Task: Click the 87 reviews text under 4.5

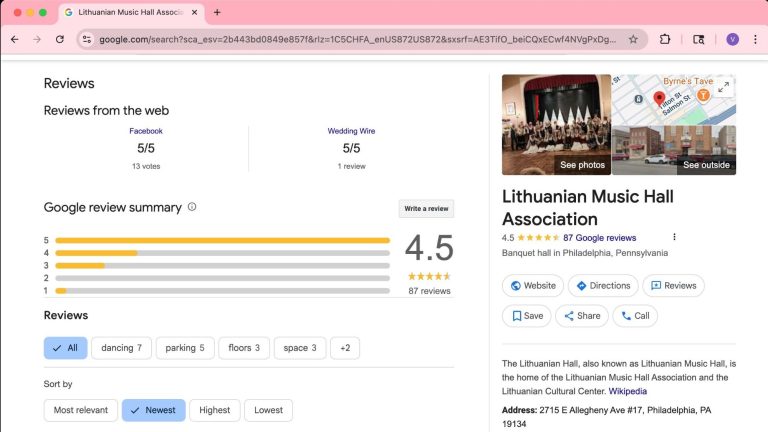Action: tap(430, 291)
